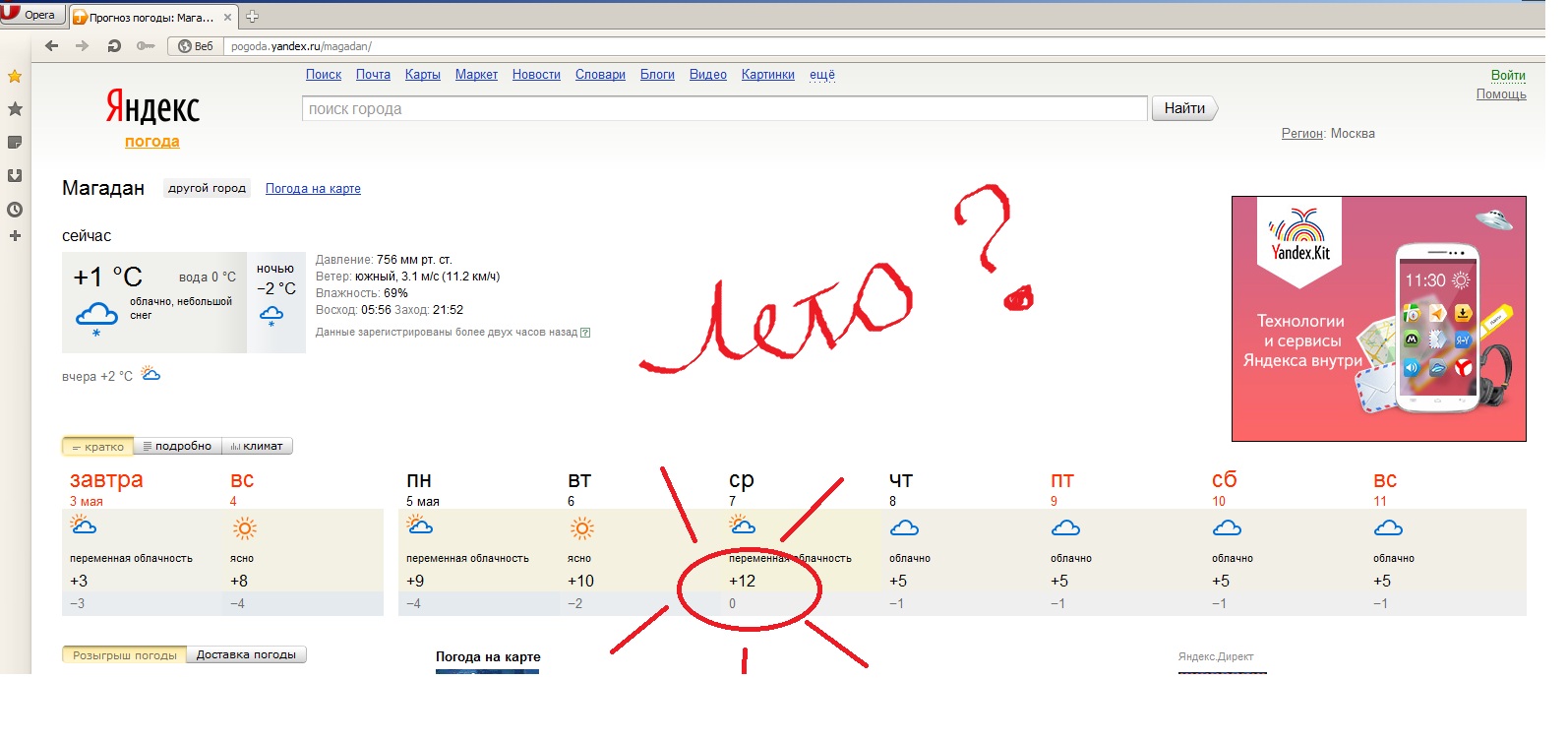Open the yellow star bookmarks panel
The width and height of the screenshot is (1568, 741).
15,76
